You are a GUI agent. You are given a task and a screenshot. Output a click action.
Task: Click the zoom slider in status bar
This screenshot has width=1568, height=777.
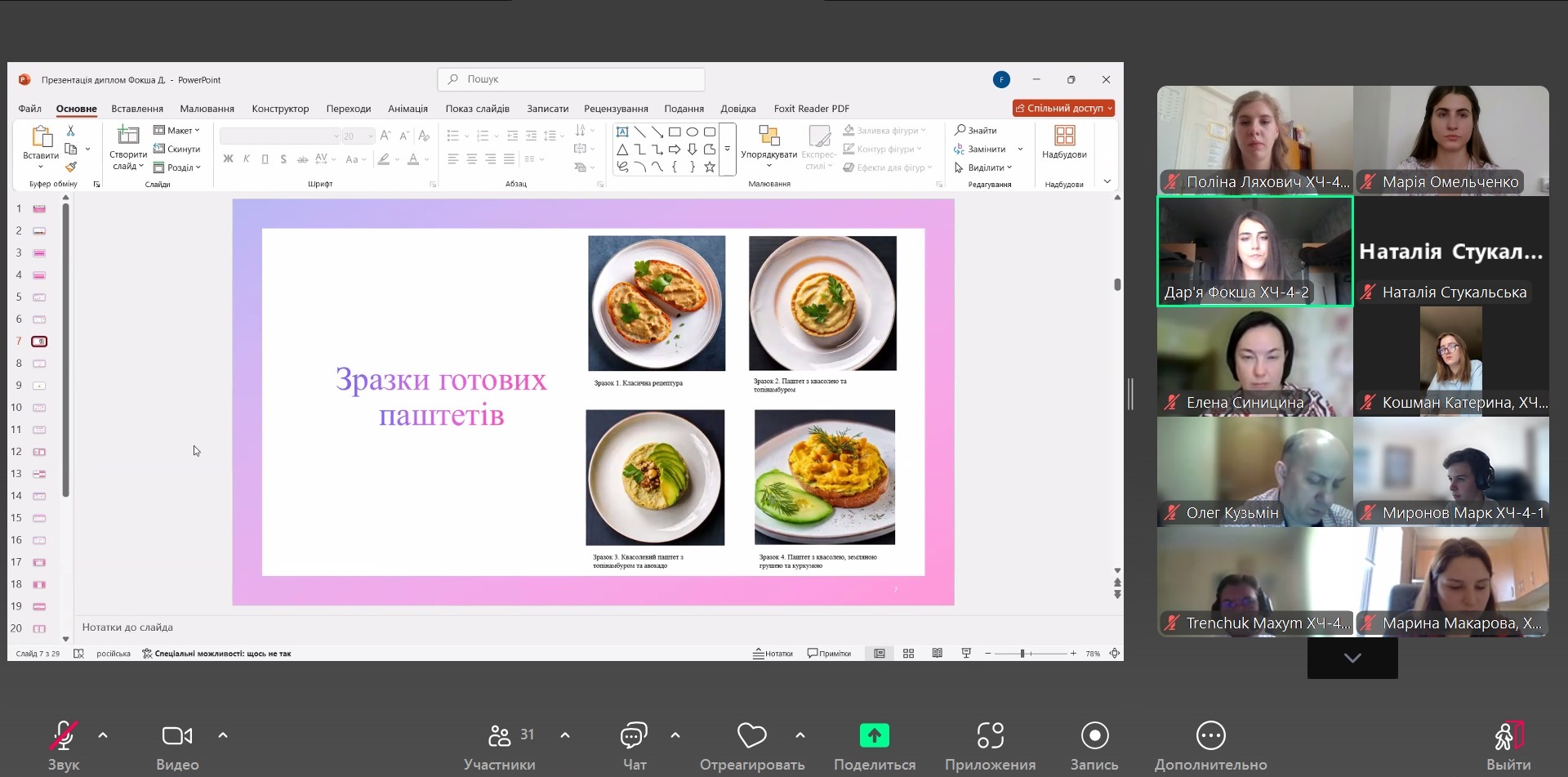tap(1022, 654)
